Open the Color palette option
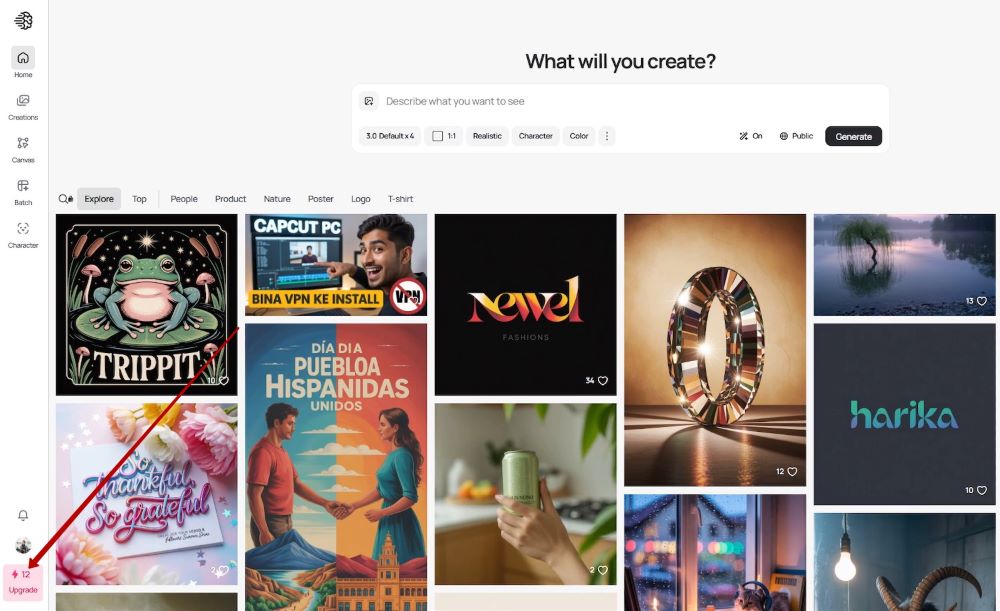This screenshot has height=611, width=1000. [x=578, y=136]
